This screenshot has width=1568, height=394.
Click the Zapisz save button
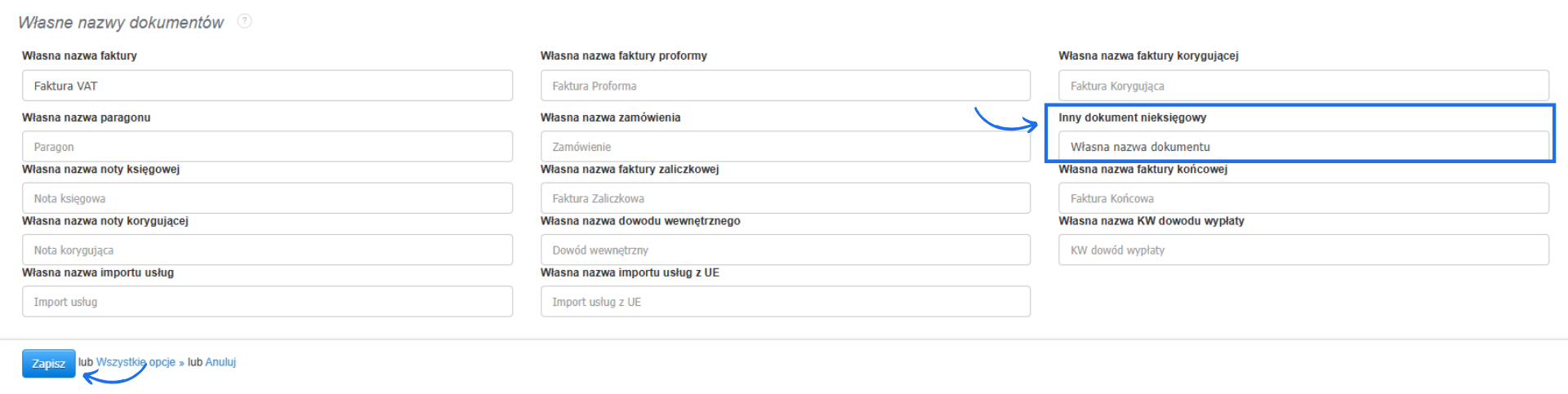pos(48,364)
